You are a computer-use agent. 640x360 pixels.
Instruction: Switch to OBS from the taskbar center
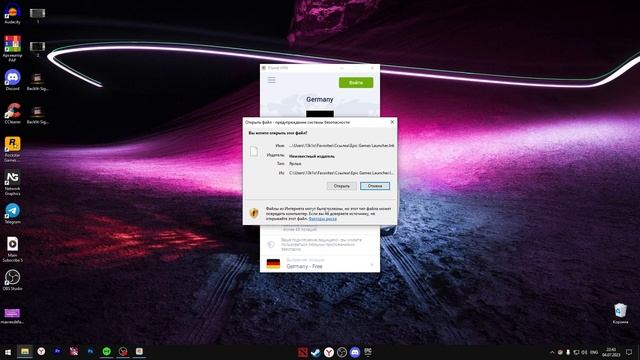342,352
